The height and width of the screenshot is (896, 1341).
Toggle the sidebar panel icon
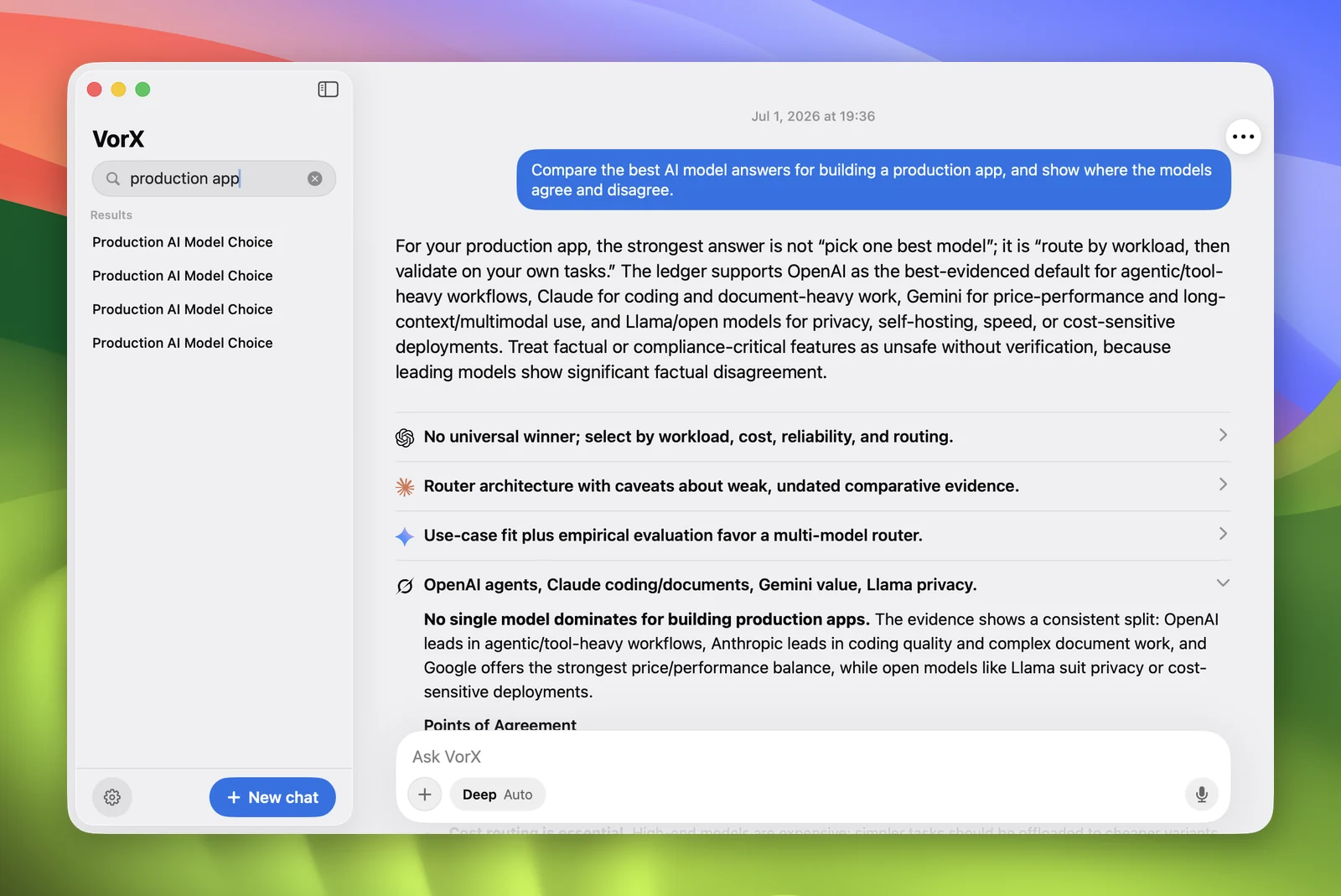[328, 90]
